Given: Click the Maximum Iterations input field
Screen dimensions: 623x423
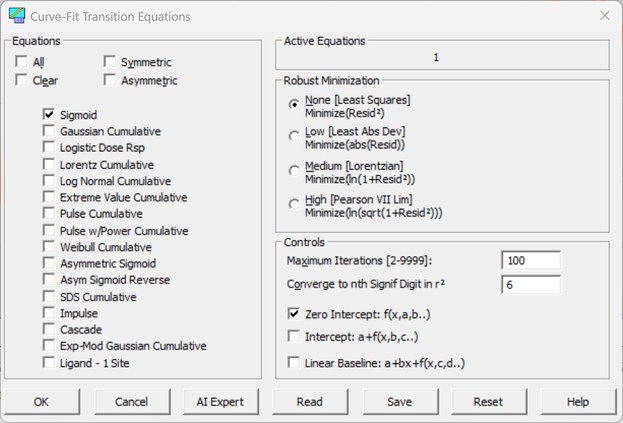Looking at the screenshot, I should (x=531, y=261).
